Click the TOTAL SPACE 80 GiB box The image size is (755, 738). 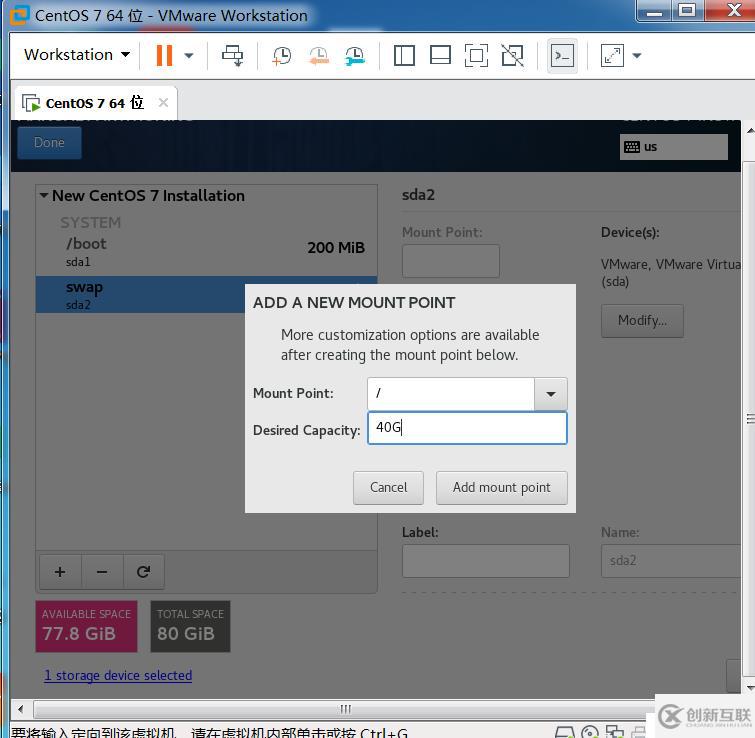(x=191, y=626)
